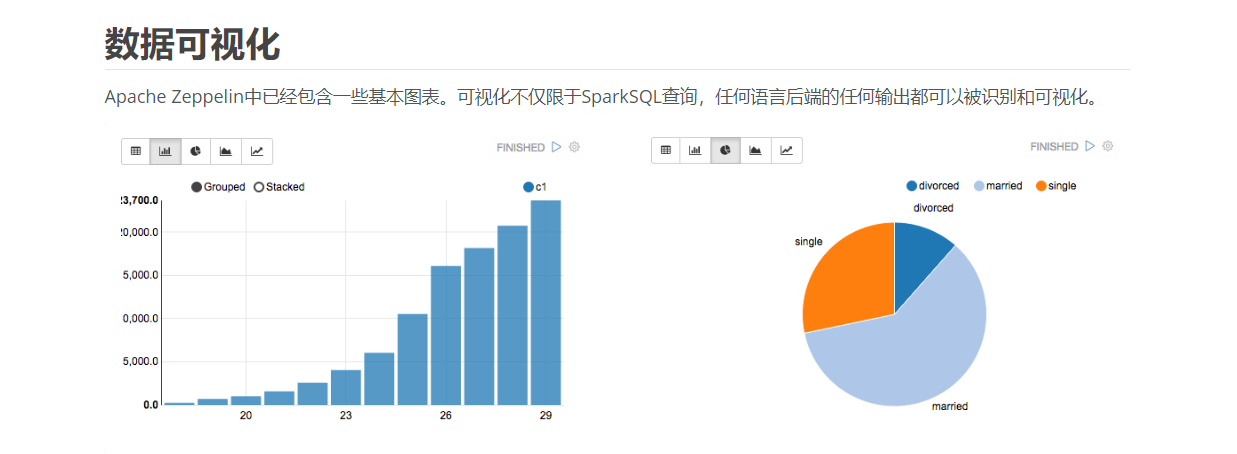Select pie chart icon in left chart toolbar
Image resolution: width=1237 pixels, height=454 pixels.
[x=196, y=151]
